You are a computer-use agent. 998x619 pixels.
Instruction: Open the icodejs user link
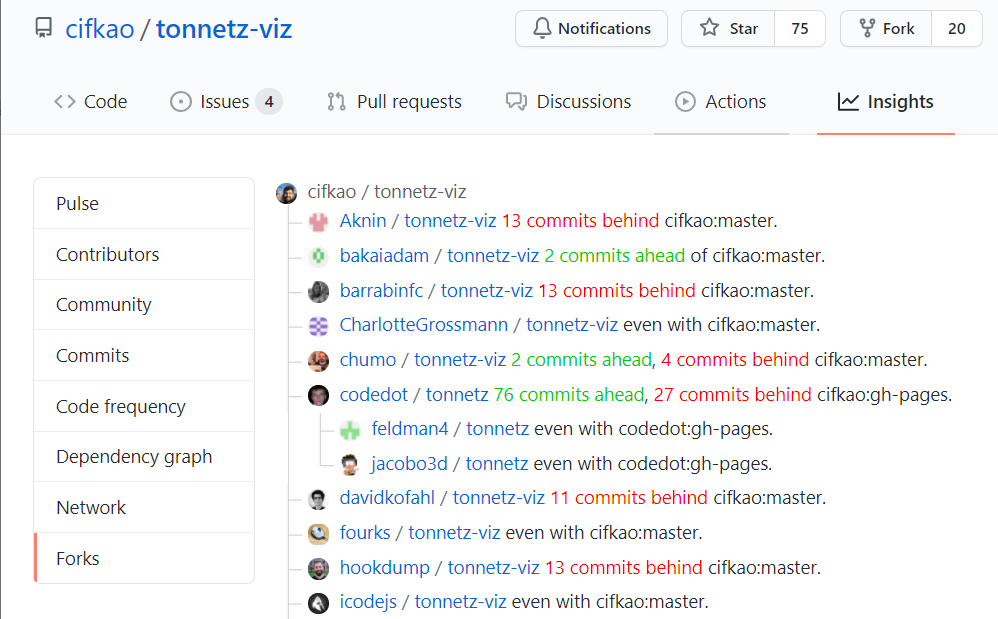[368, 602]
